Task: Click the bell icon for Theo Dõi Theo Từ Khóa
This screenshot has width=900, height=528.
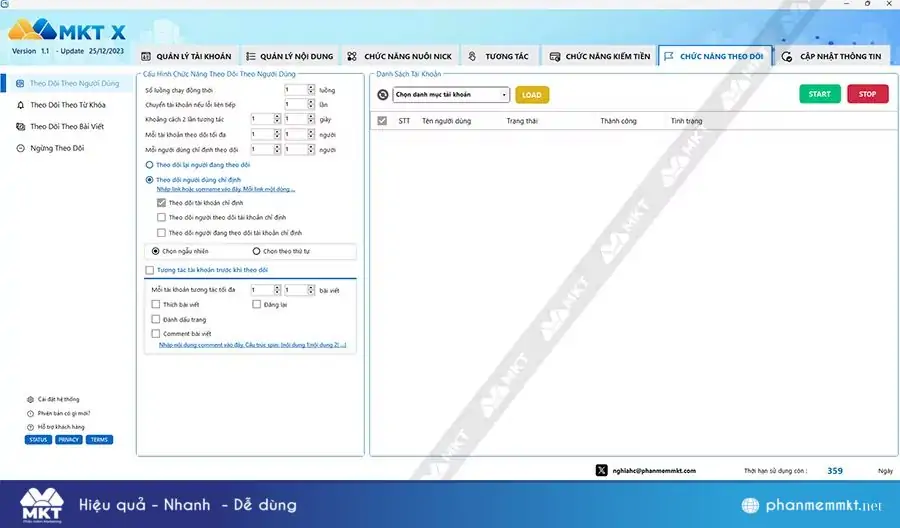Action: point(21,104)
